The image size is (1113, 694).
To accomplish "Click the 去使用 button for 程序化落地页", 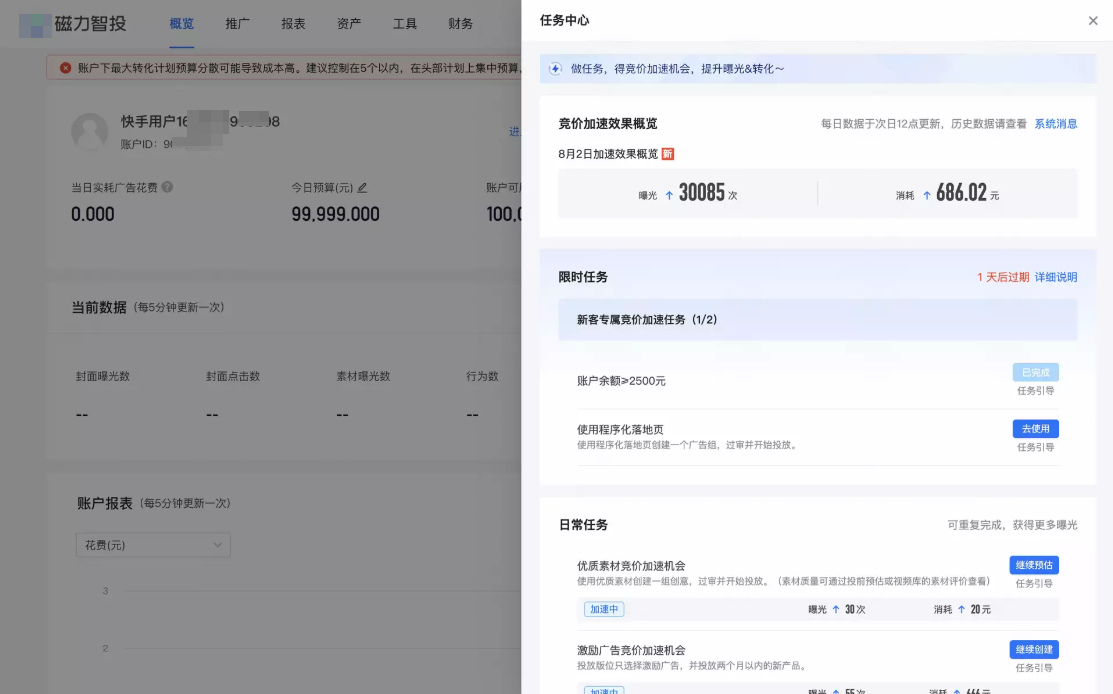I will coord(1034,428).
